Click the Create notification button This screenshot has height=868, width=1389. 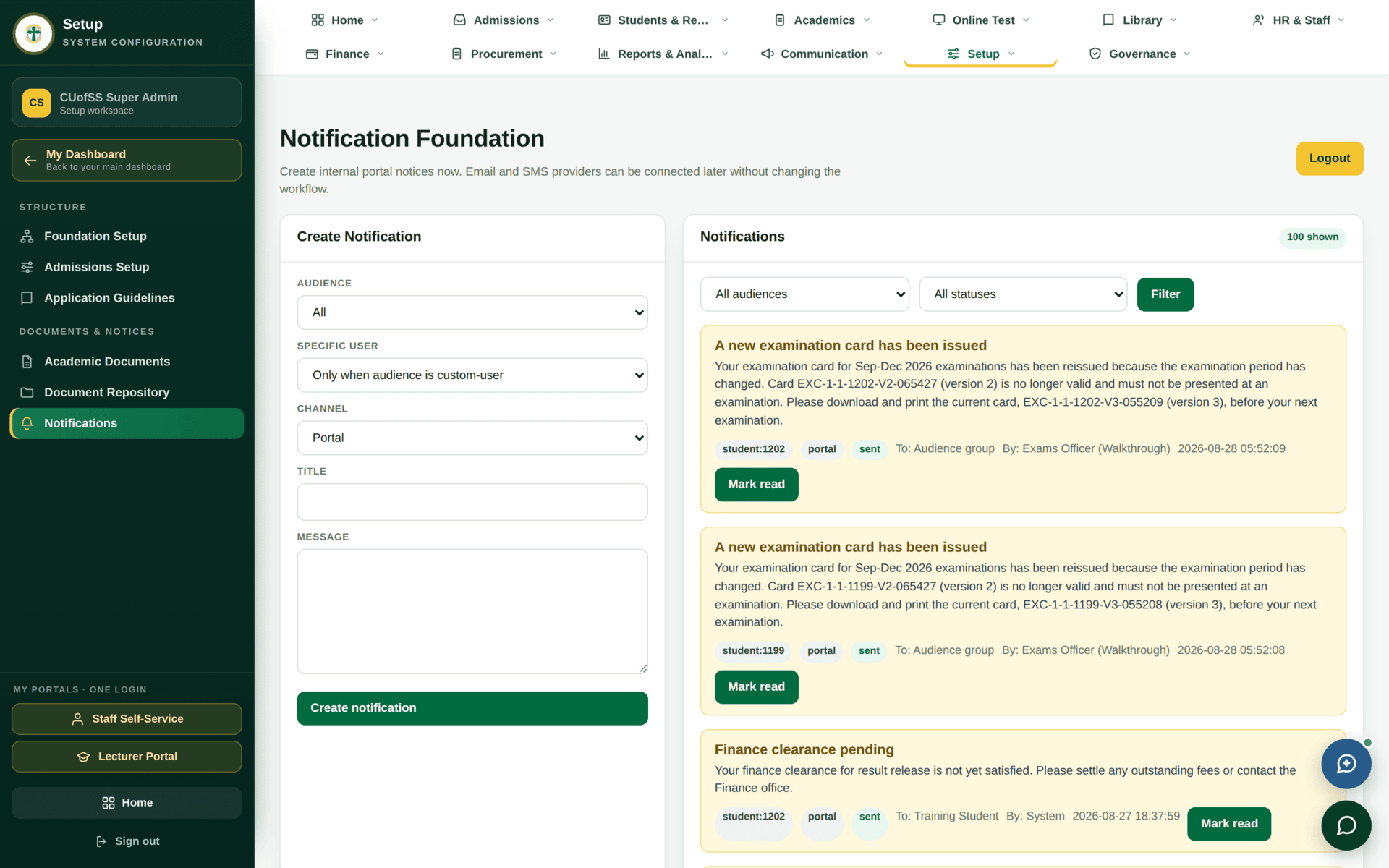pos(472,708)
